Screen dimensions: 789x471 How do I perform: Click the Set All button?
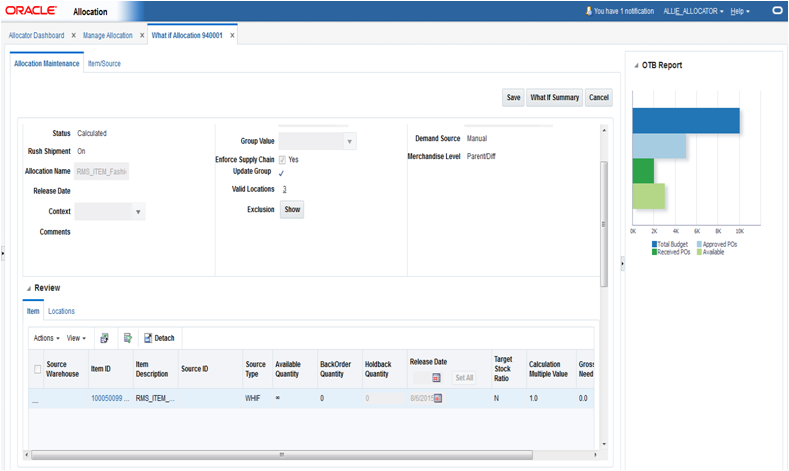click(x=464, y=378)
